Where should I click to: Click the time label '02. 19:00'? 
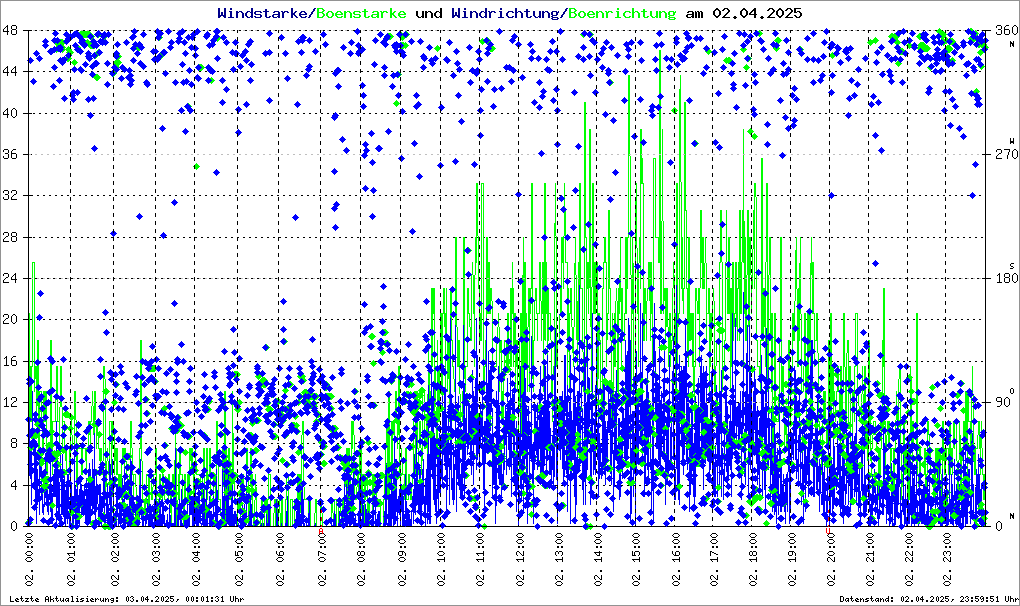[x=794, y=559]
